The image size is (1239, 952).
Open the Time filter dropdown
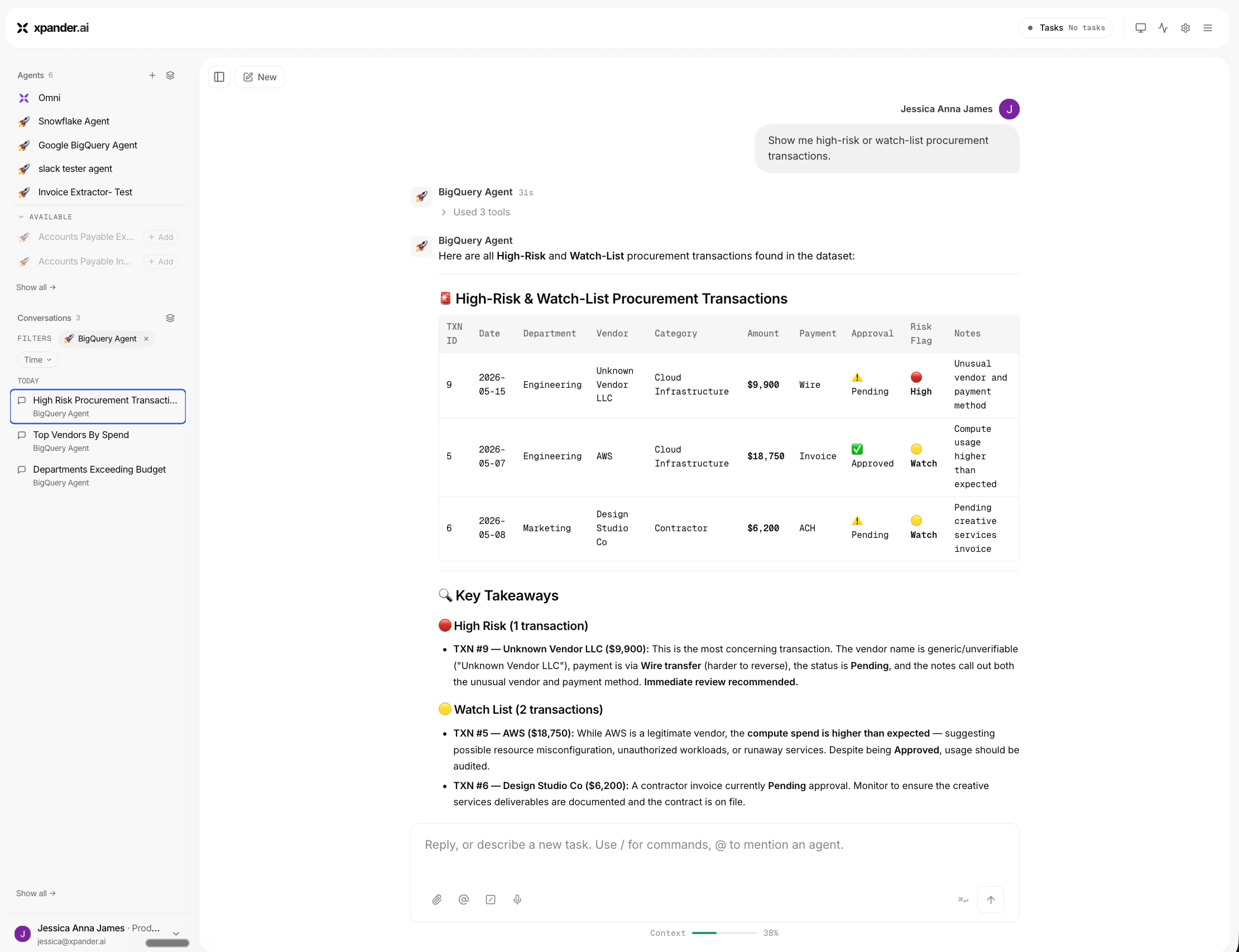pyautogui.click(x=38, y=360)
